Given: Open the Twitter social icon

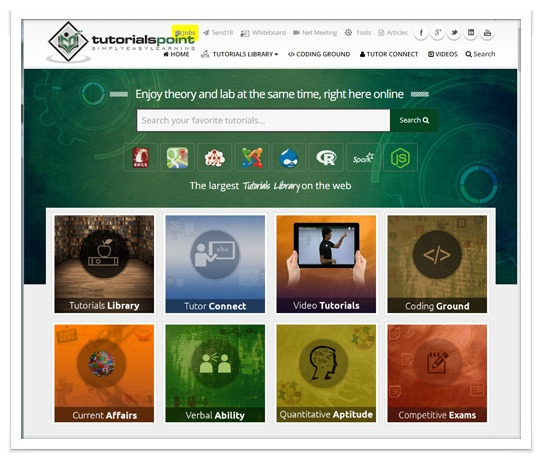Looking at the screenshot, I should point(454,33).
